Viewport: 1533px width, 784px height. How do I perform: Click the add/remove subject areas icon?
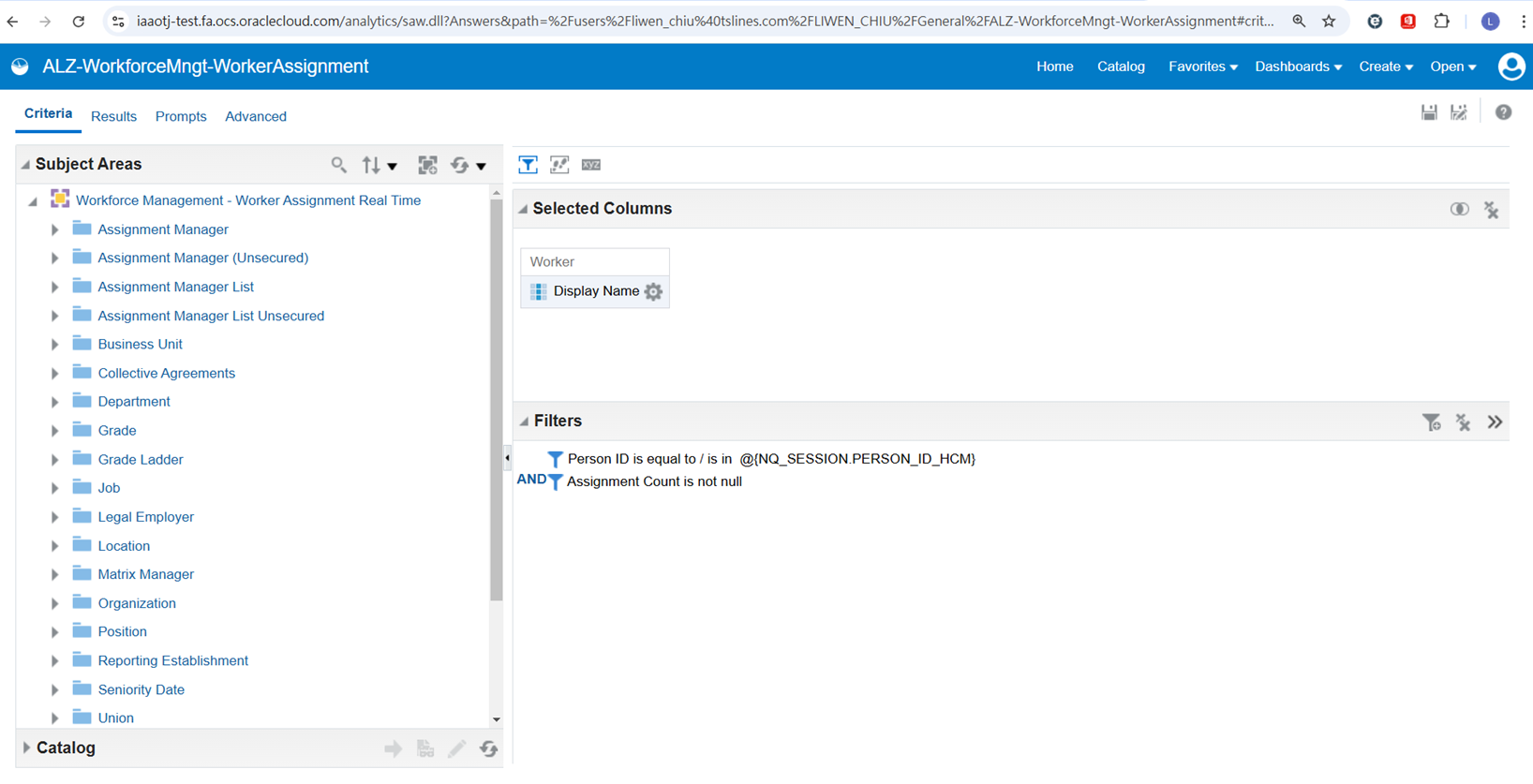point(427,165)
